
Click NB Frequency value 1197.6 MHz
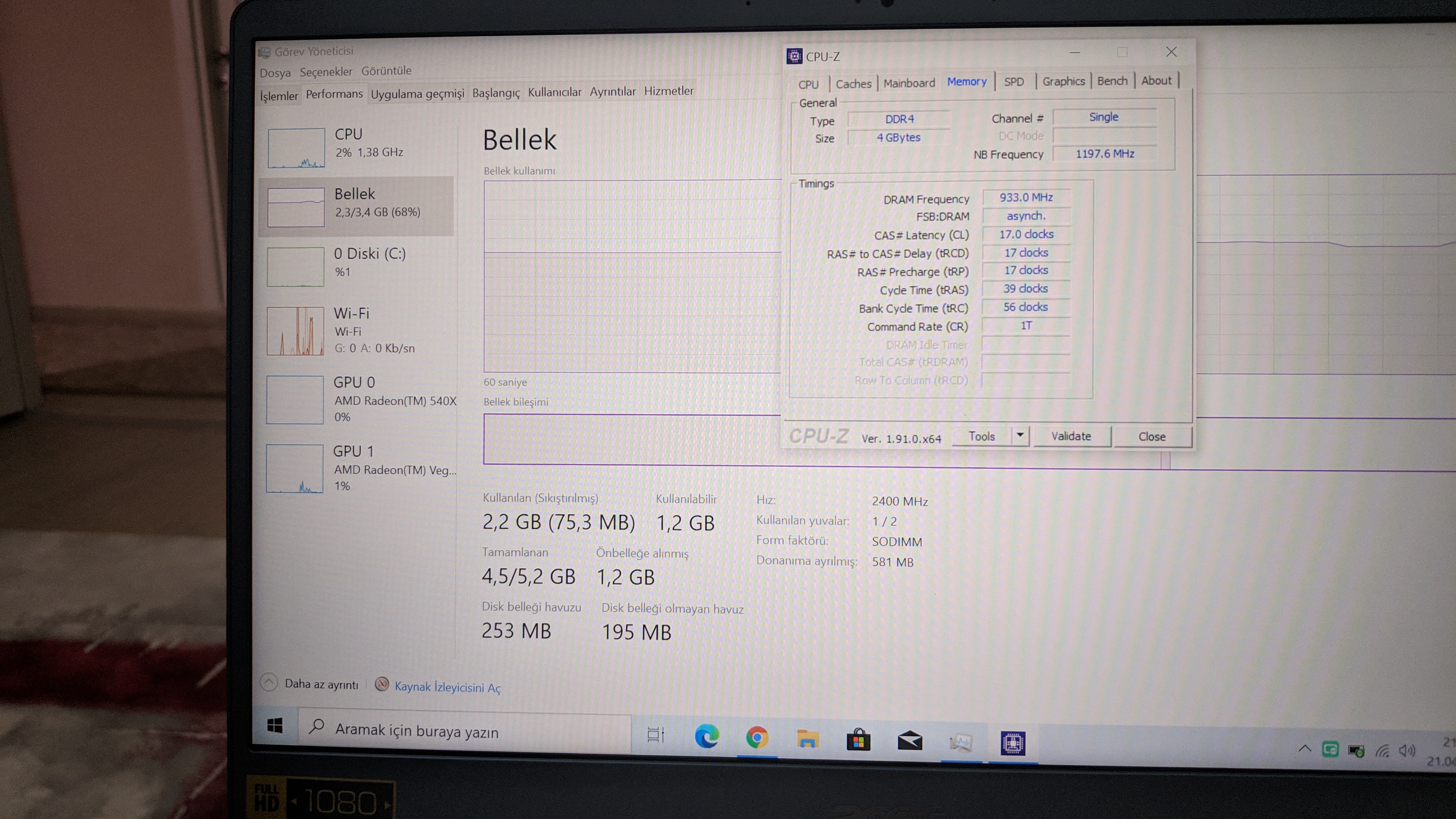click(1105, 154)
